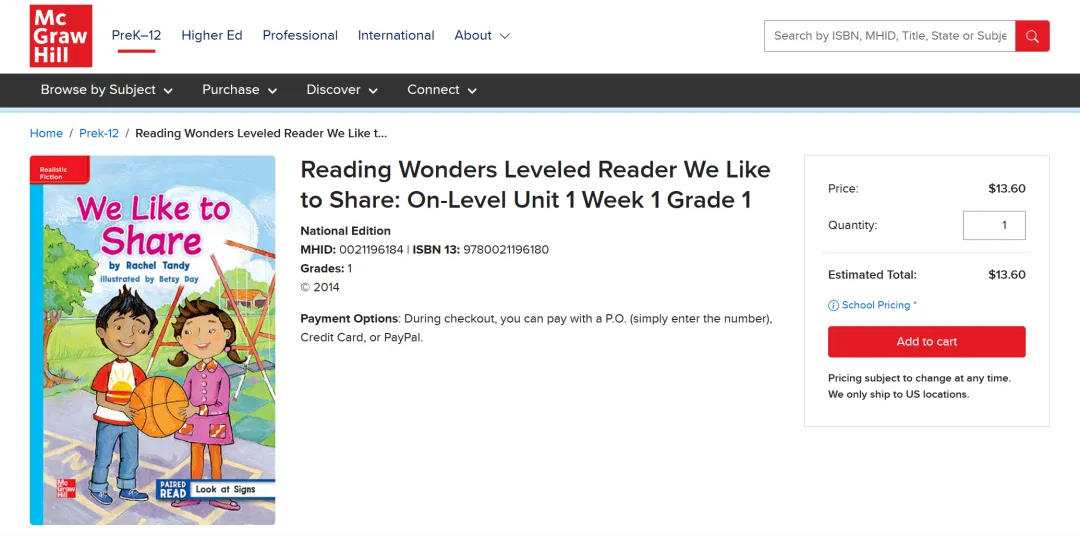Click the School Pricing info icon
1080x536 pixels.
pyautogui.click(x=833, y=305)
